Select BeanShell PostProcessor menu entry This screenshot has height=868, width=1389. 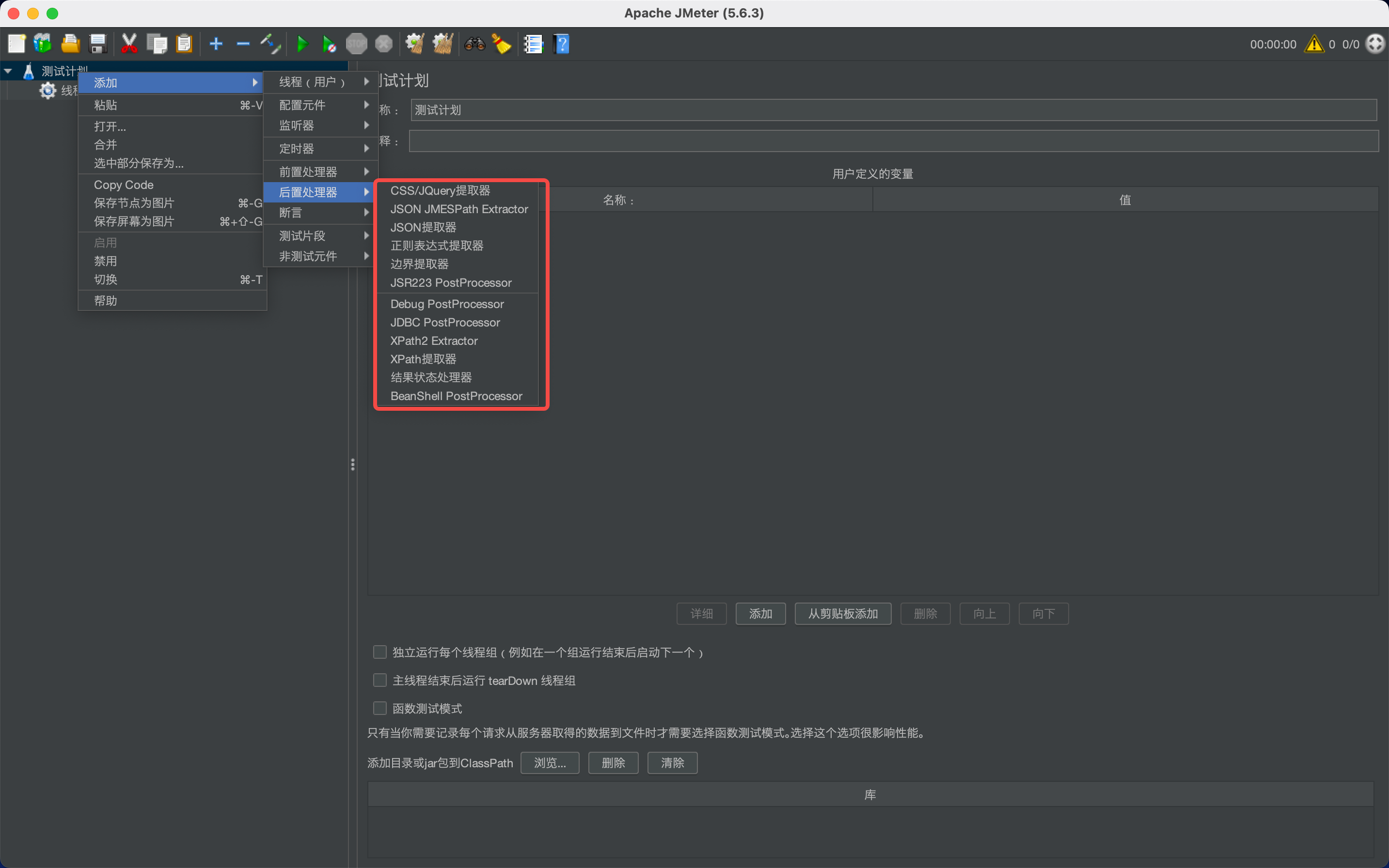point(457,396)
